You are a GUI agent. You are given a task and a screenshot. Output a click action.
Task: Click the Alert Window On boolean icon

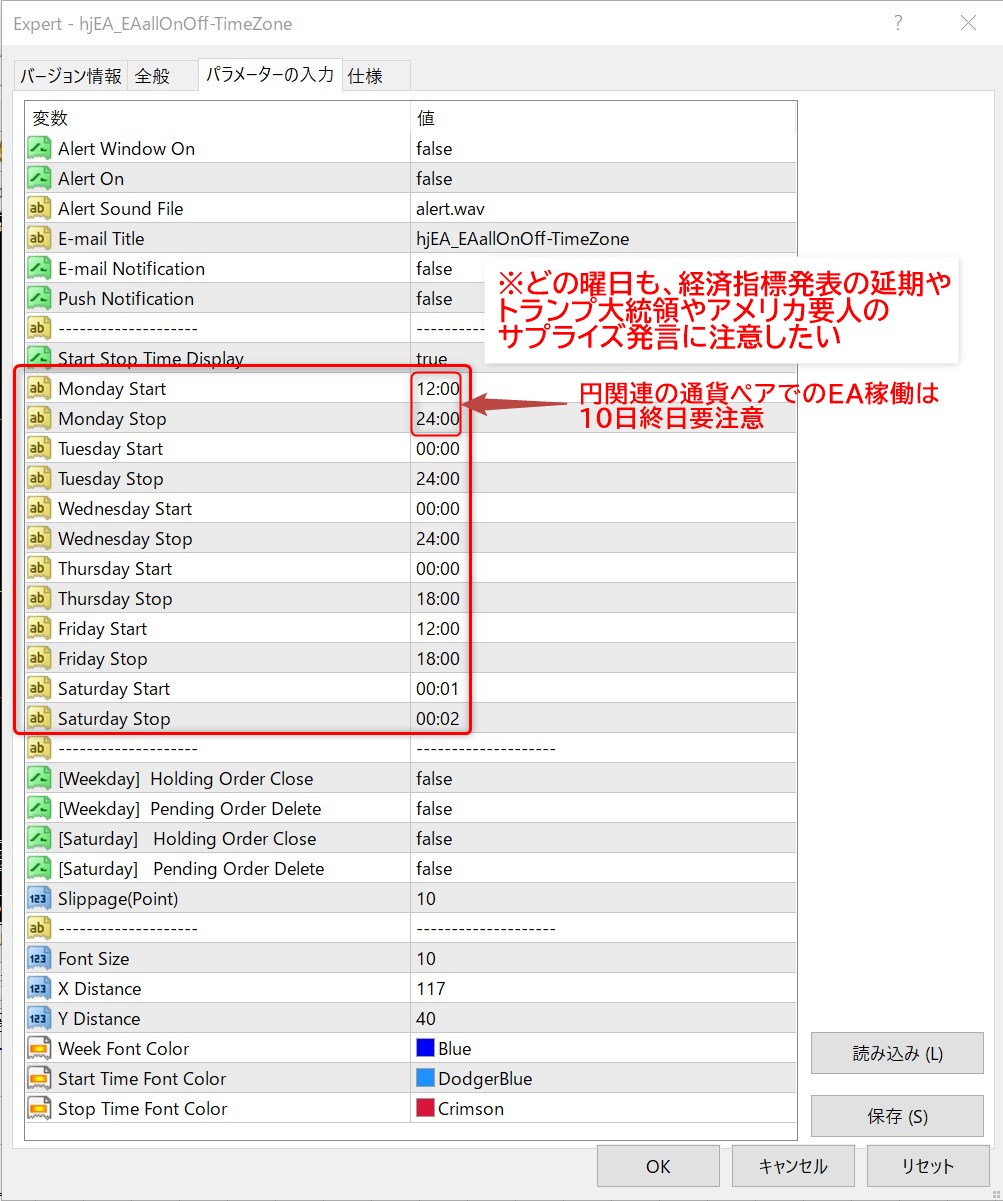pyautogui.click(x=39, y=149)
